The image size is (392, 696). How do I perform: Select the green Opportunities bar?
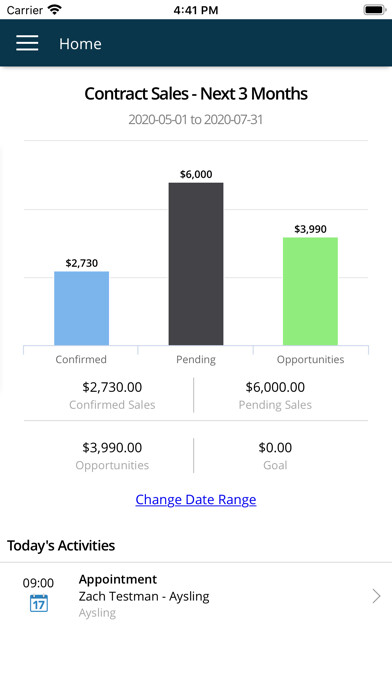click(x=310, y=291)
